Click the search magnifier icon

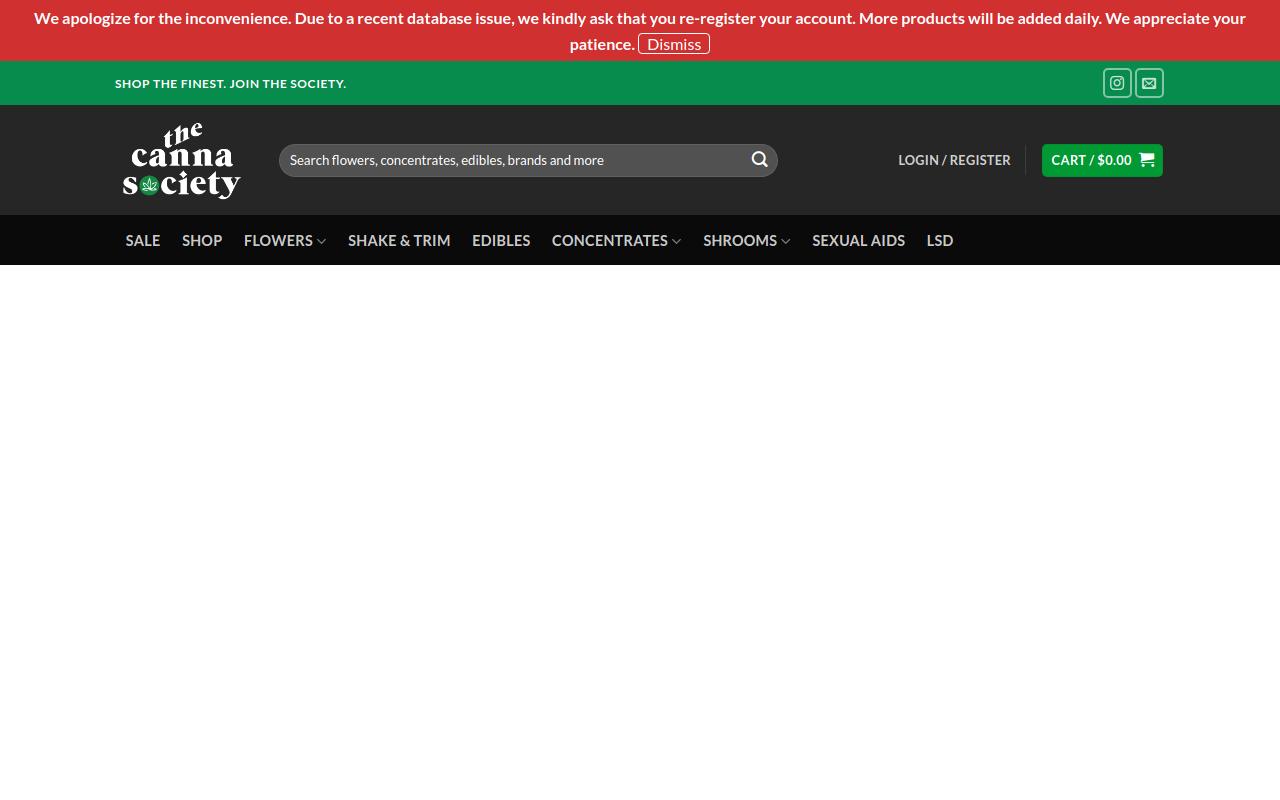tap(760, 160)
